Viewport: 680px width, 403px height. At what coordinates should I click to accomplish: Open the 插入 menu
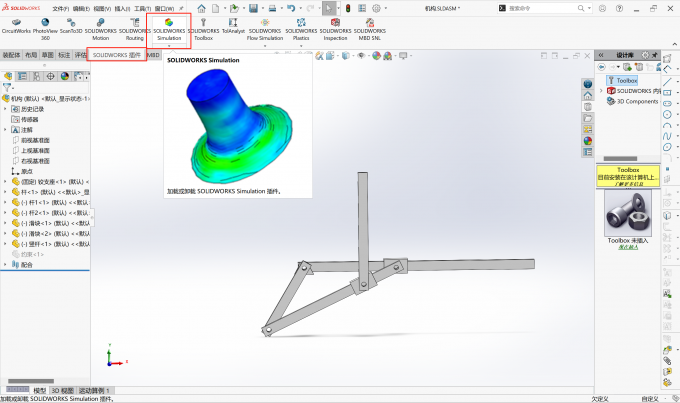coord(123,8)
